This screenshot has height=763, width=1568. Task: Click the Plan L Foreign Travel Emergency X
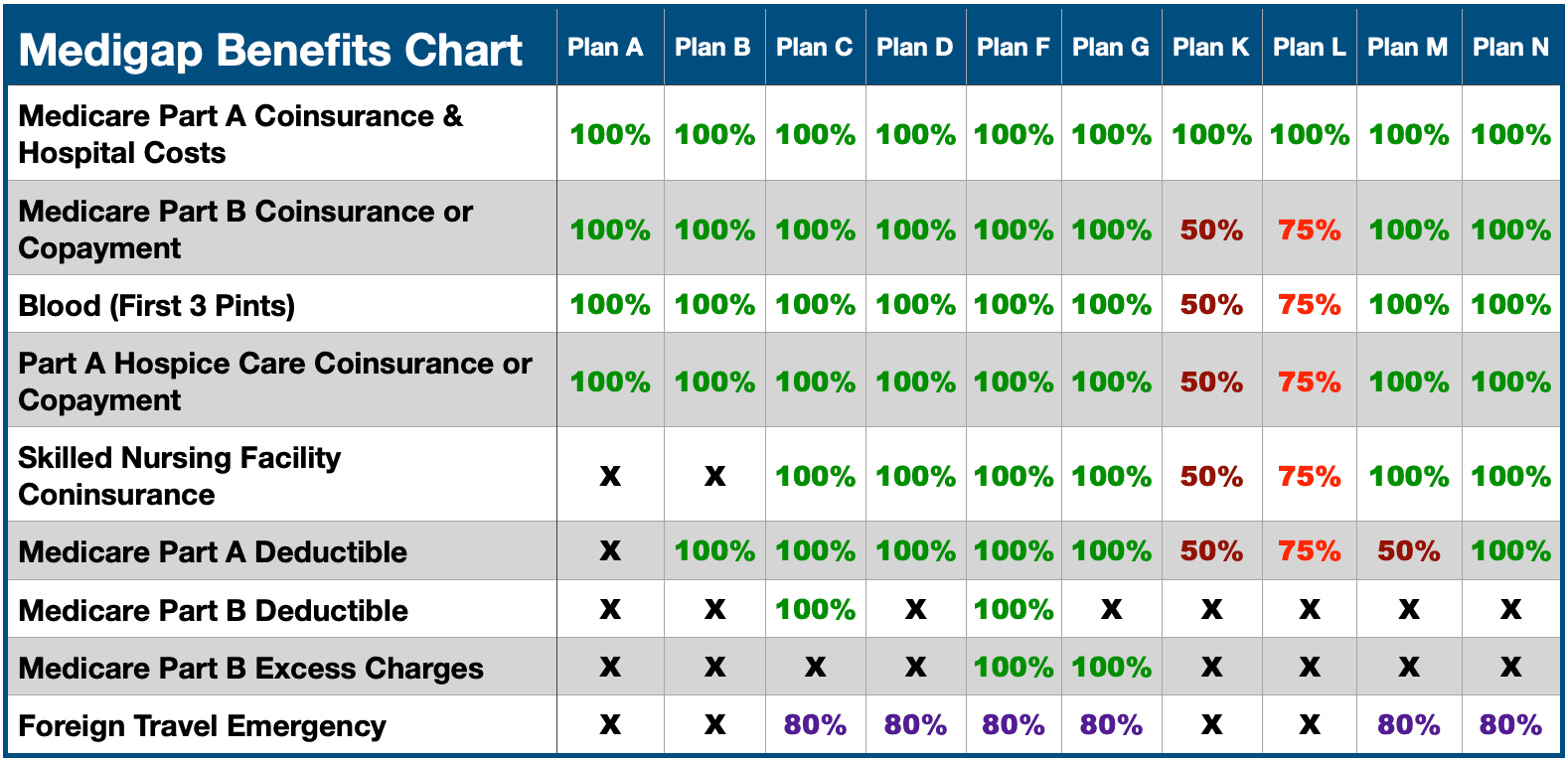coord(1310,725)
